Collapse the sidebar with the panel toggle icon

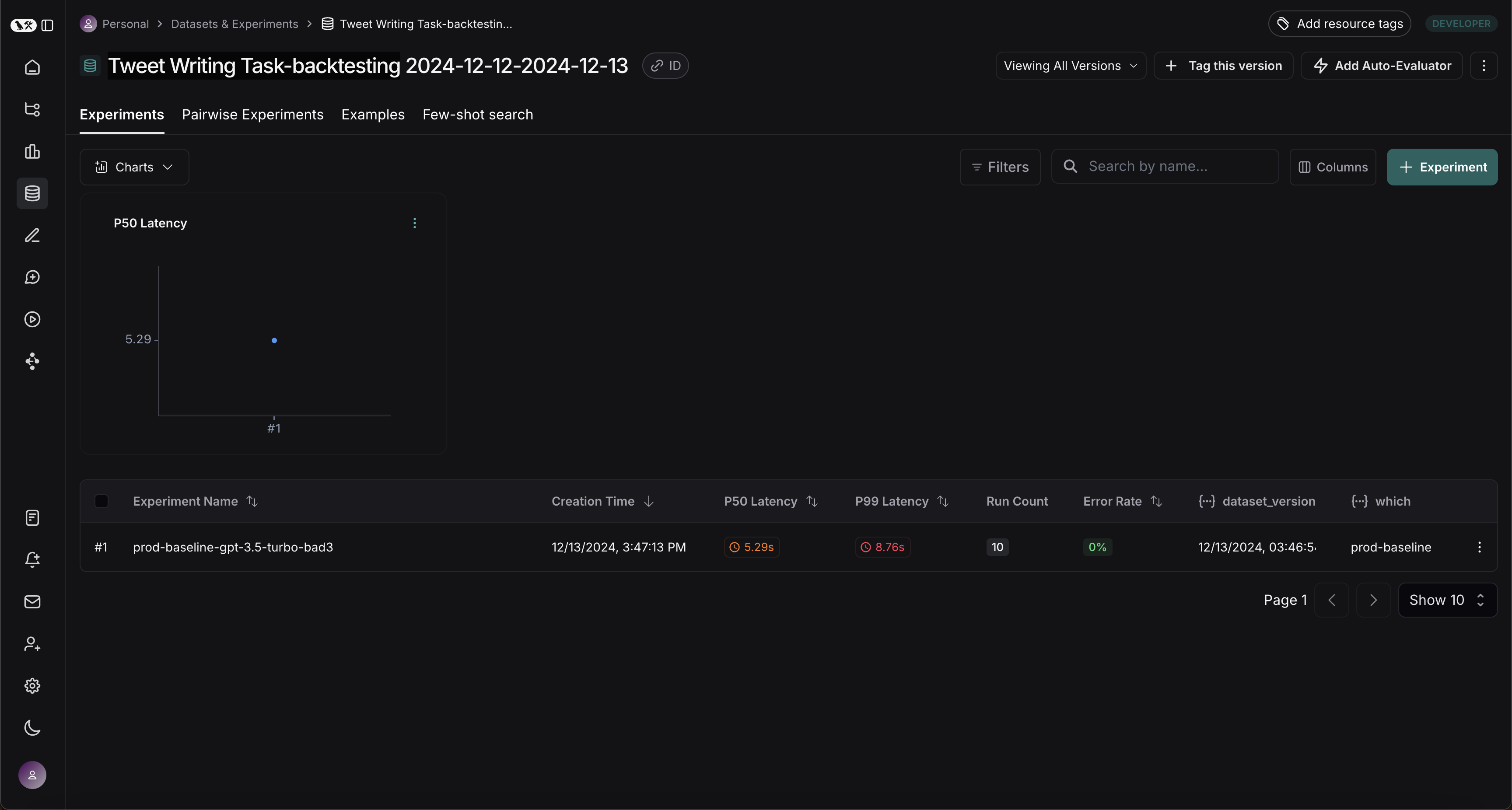coord(48,25)
